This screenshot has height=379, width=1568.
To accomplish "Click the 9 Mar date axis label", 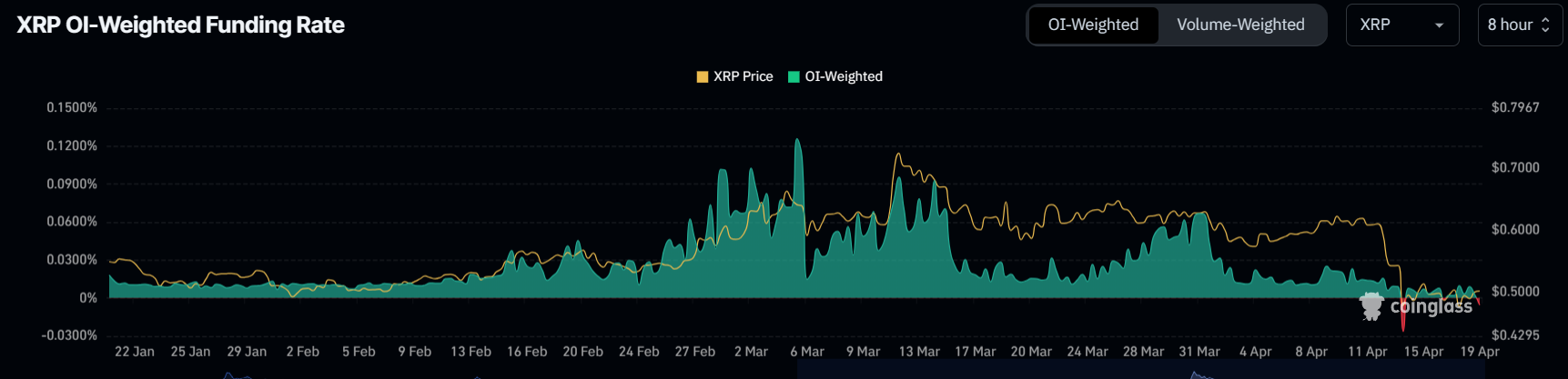I will pos(864,351).
